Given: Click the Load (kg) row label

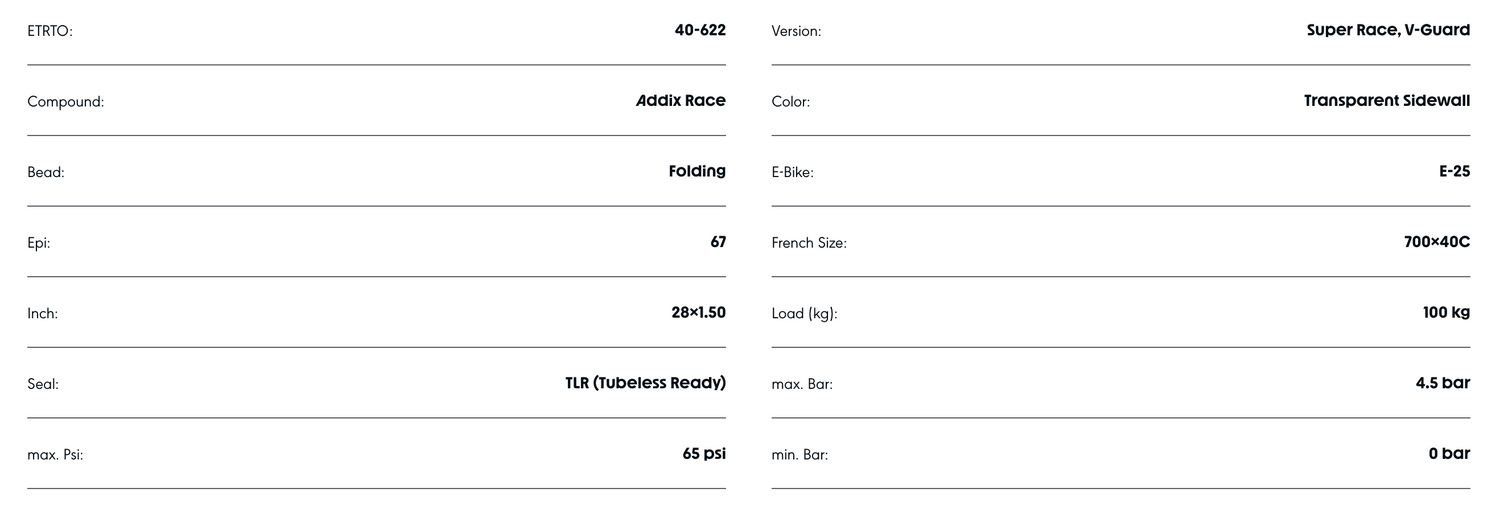Looking at the screenshot, I should click(x=804, y=314).
